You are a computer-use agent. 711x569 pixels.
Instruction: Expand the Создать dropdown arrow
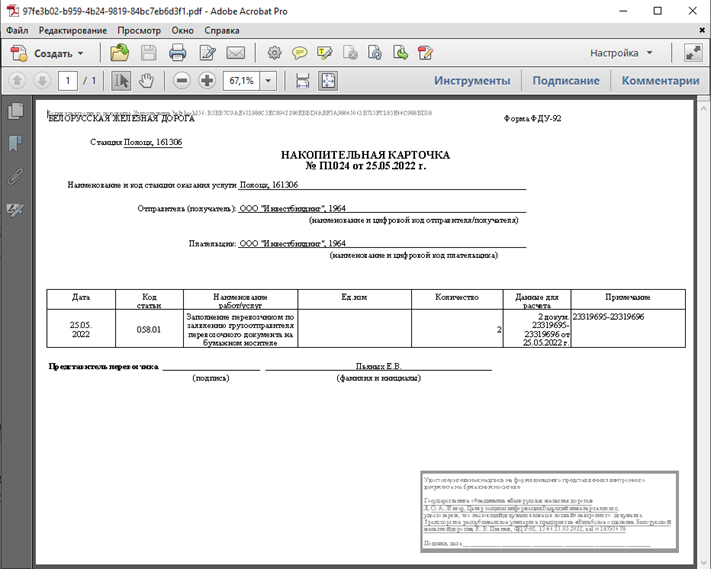81,53
